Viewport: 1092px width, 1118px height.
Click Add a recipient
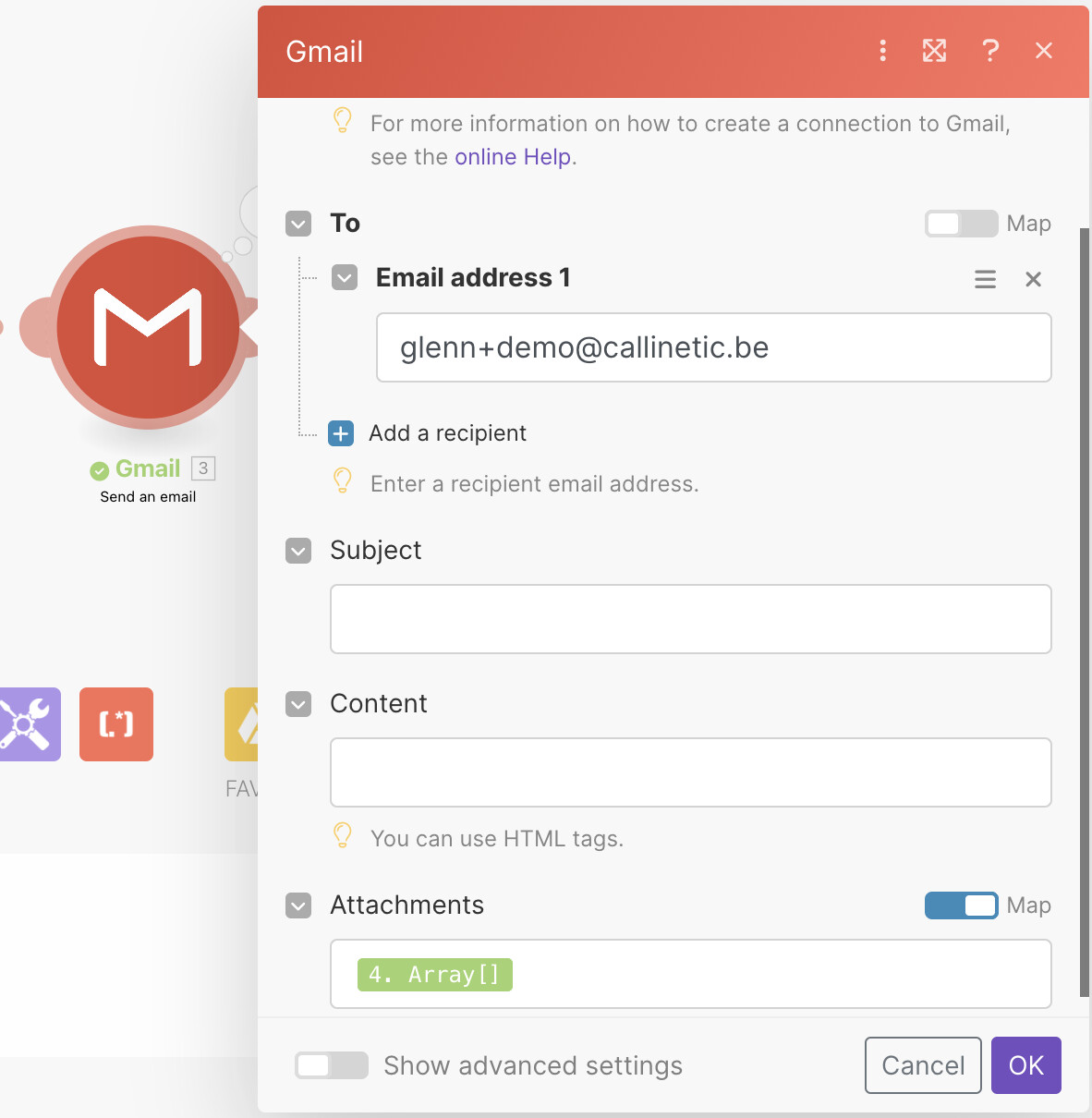(x=447, y=433)
